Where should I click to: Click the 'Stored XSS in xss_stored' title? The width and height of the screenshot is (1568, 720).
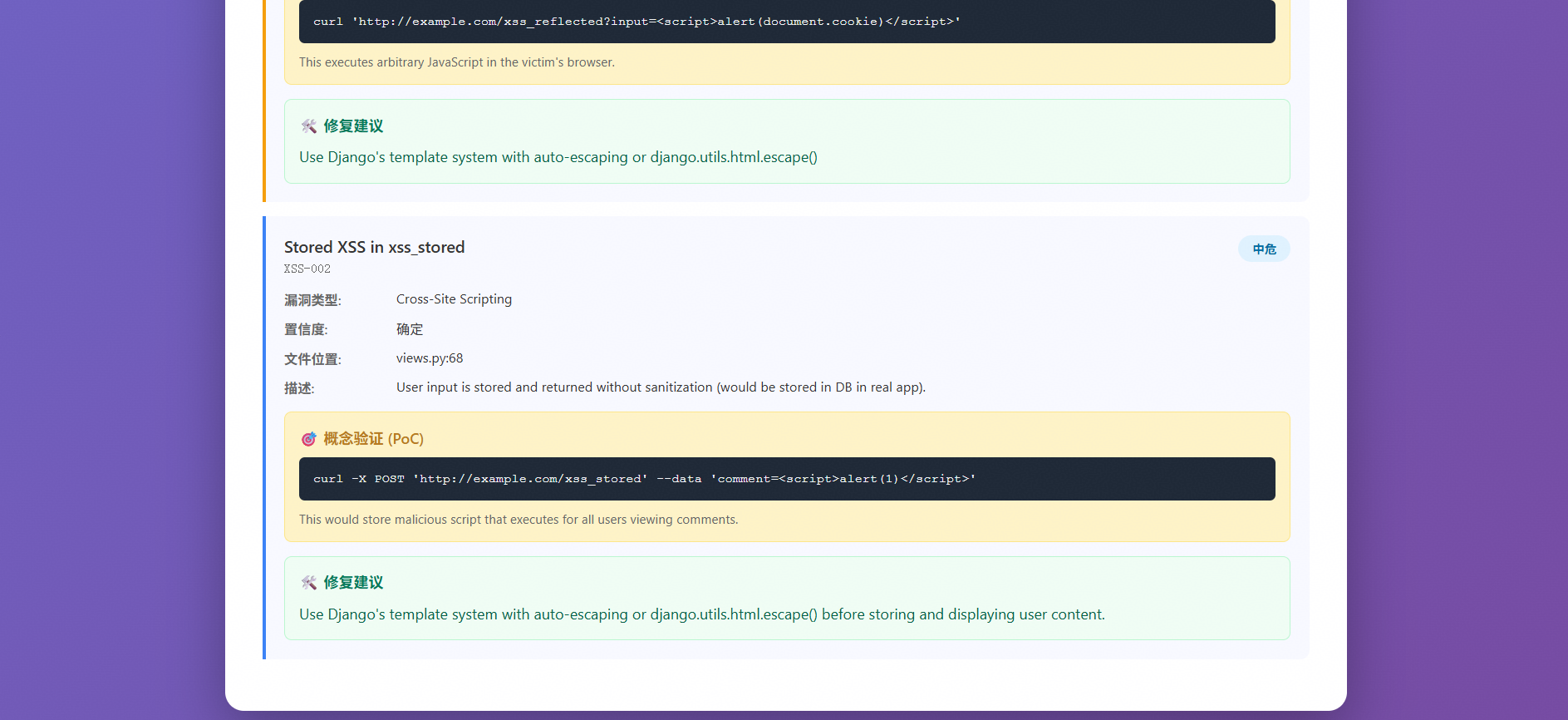[374, 247]
